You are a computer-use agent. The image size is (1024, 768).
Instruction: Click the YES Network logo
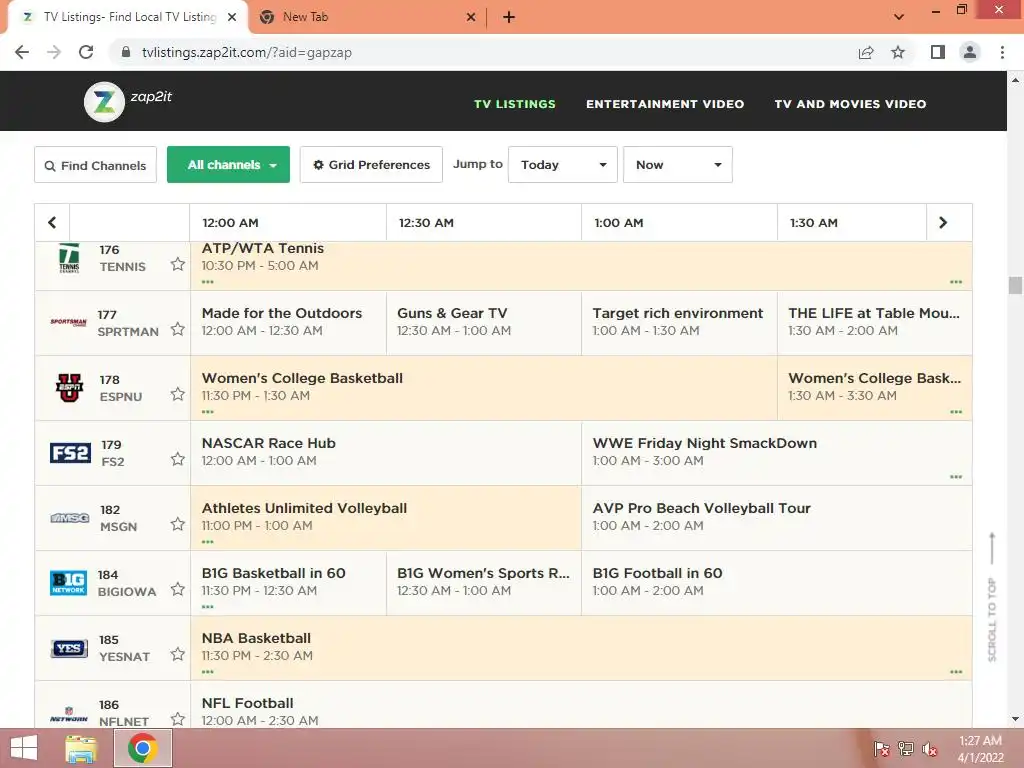click(69, 648)
